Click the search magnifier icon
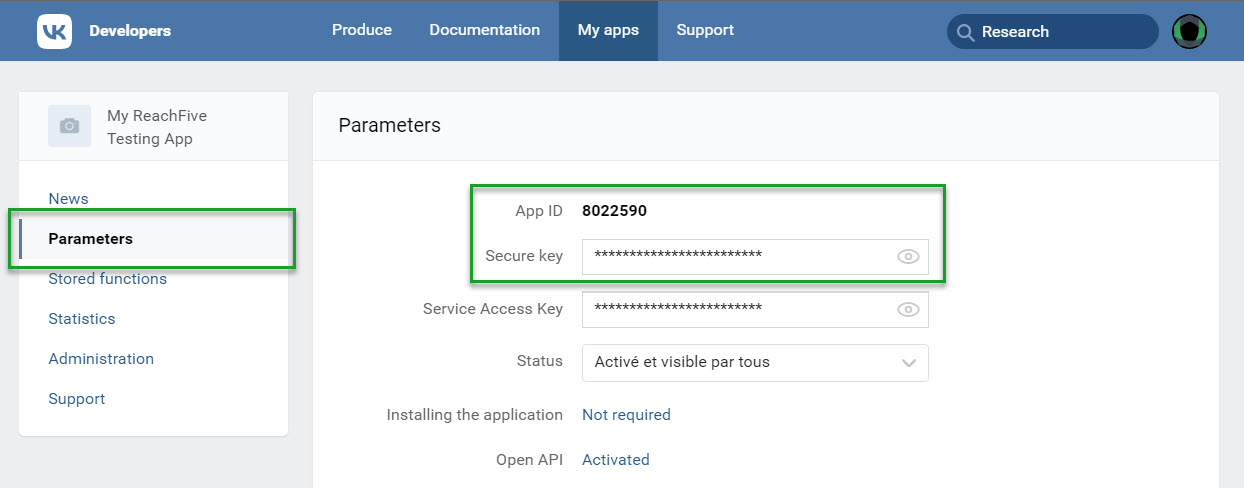1244x488 pixels. [x=965, y=32]
